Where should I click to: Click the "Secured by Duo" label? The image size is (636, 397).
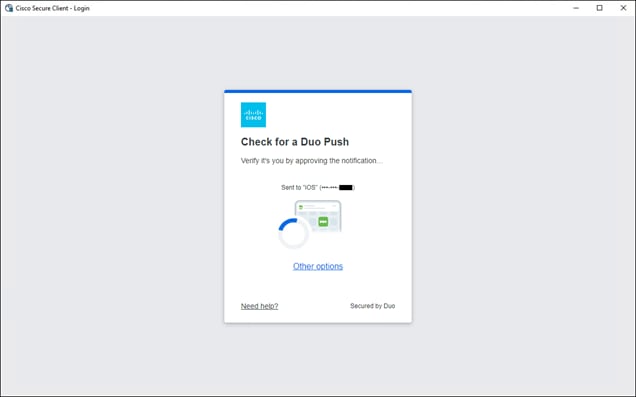click(x=373, y=306)
